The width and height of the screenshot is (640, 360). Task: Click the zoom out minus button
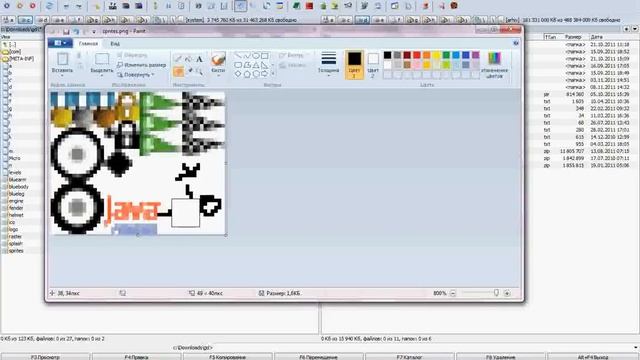[x=453, y=293]
